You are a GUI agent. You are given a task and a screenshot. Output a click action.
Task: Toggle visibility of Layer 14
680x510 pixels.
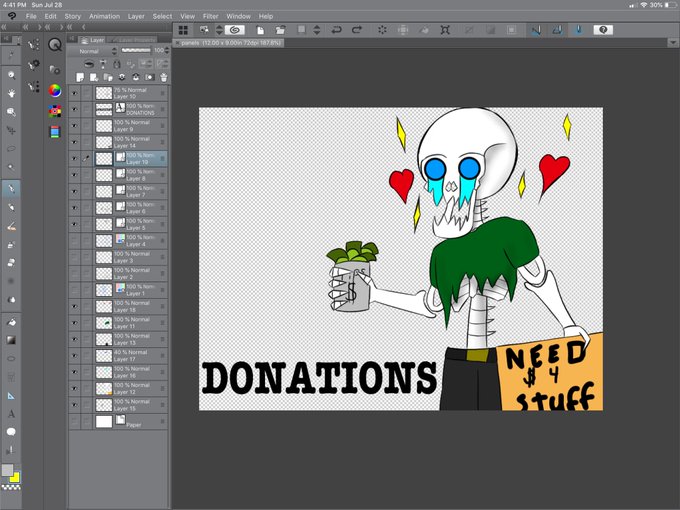click(75, 142)
